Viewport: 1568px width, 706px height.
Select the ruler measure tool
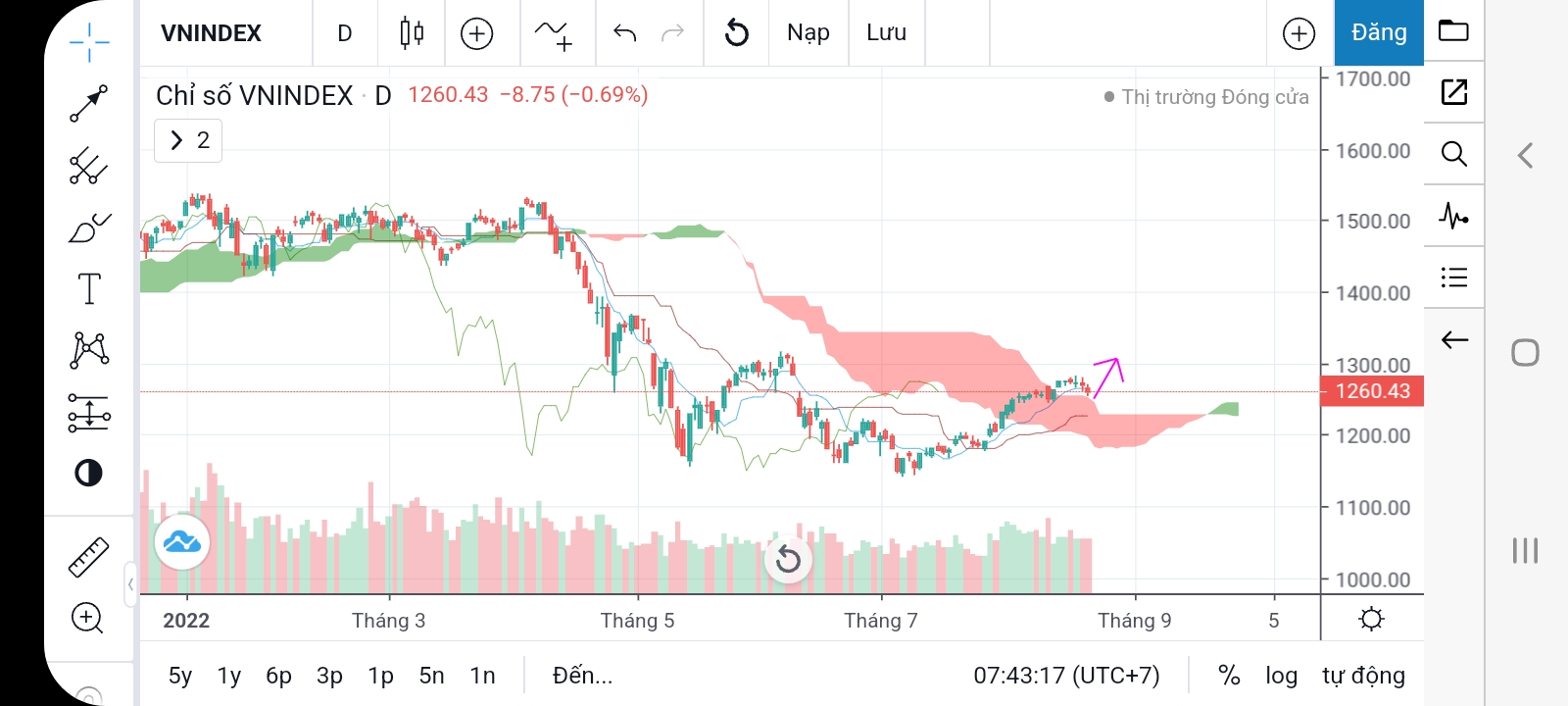pyautogui.click(x=88, y=557)
